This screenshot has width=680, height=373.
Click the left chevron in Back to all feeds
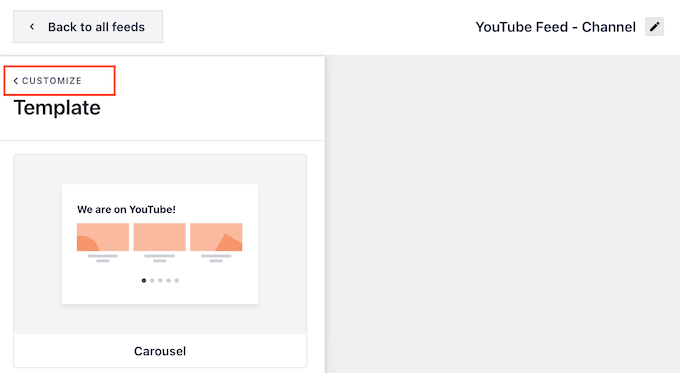(x=32, y=27)
